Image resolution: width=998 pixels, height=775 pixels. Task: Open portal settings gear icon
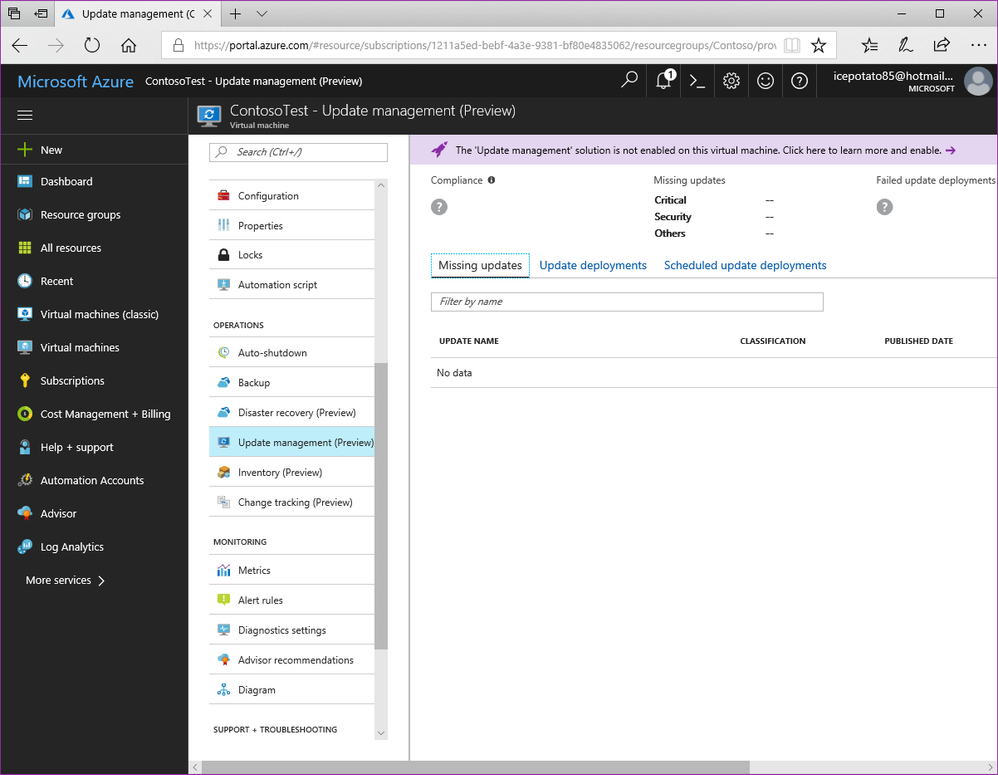pos(731,81)
